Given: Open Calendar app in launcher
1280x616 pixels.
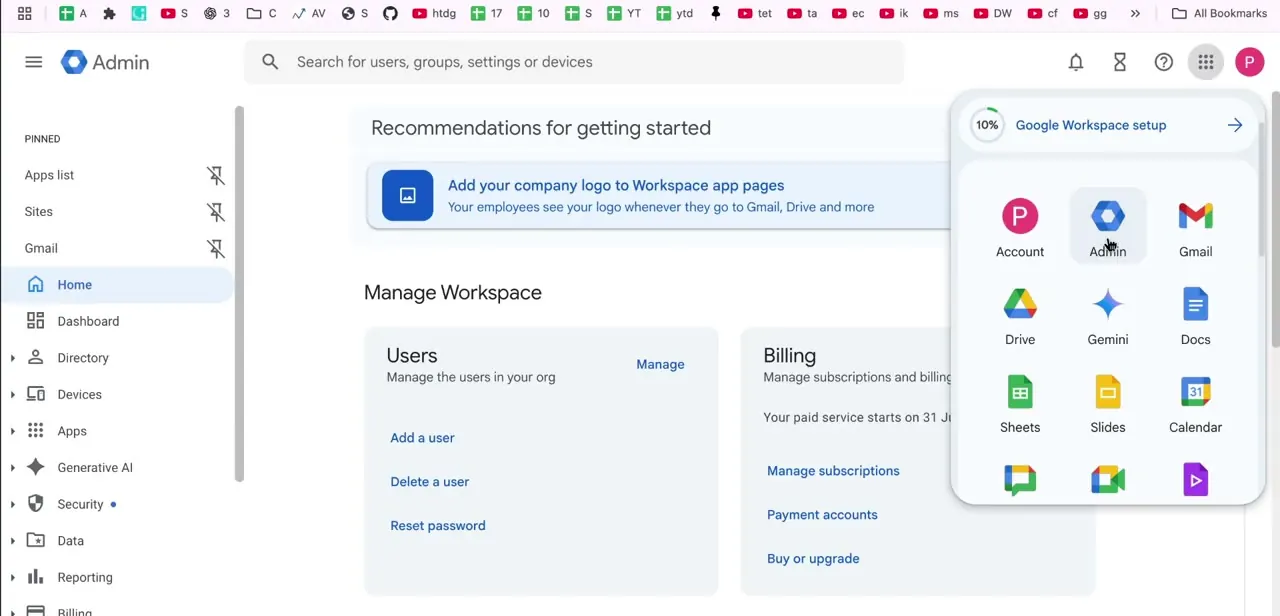Looking at the screenshot, I should tap(1196, 404).
